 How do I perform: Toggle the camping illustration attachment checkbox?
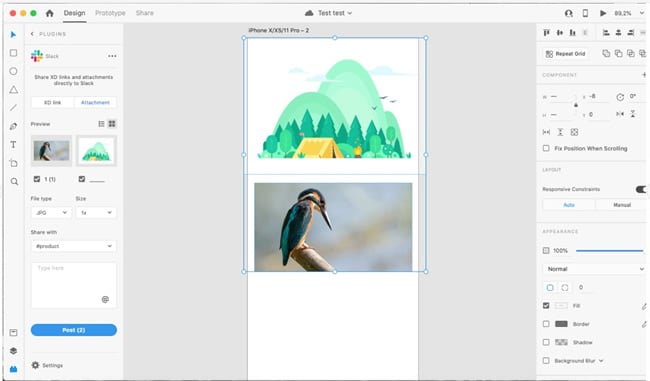coord(82,179)
